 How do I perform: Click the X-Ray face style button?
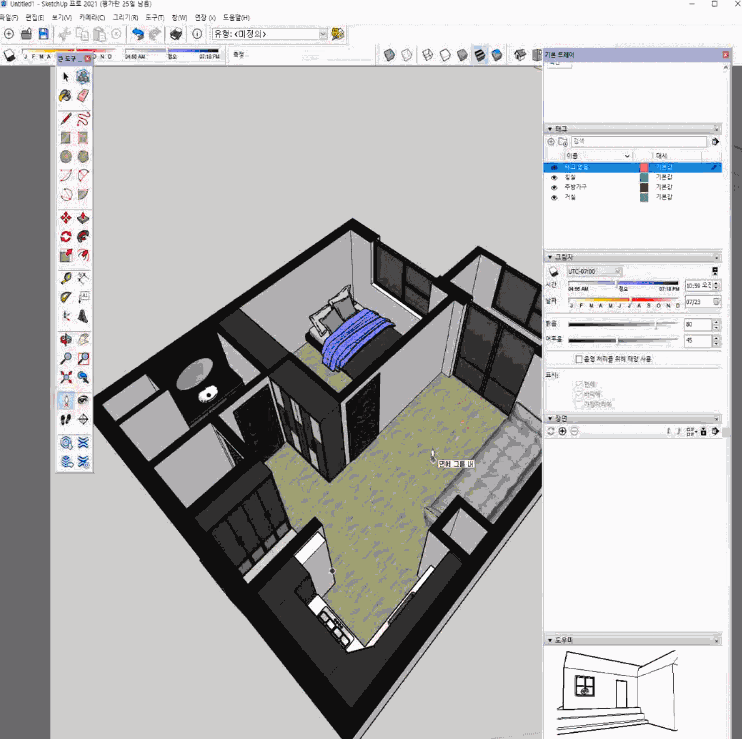389,55
